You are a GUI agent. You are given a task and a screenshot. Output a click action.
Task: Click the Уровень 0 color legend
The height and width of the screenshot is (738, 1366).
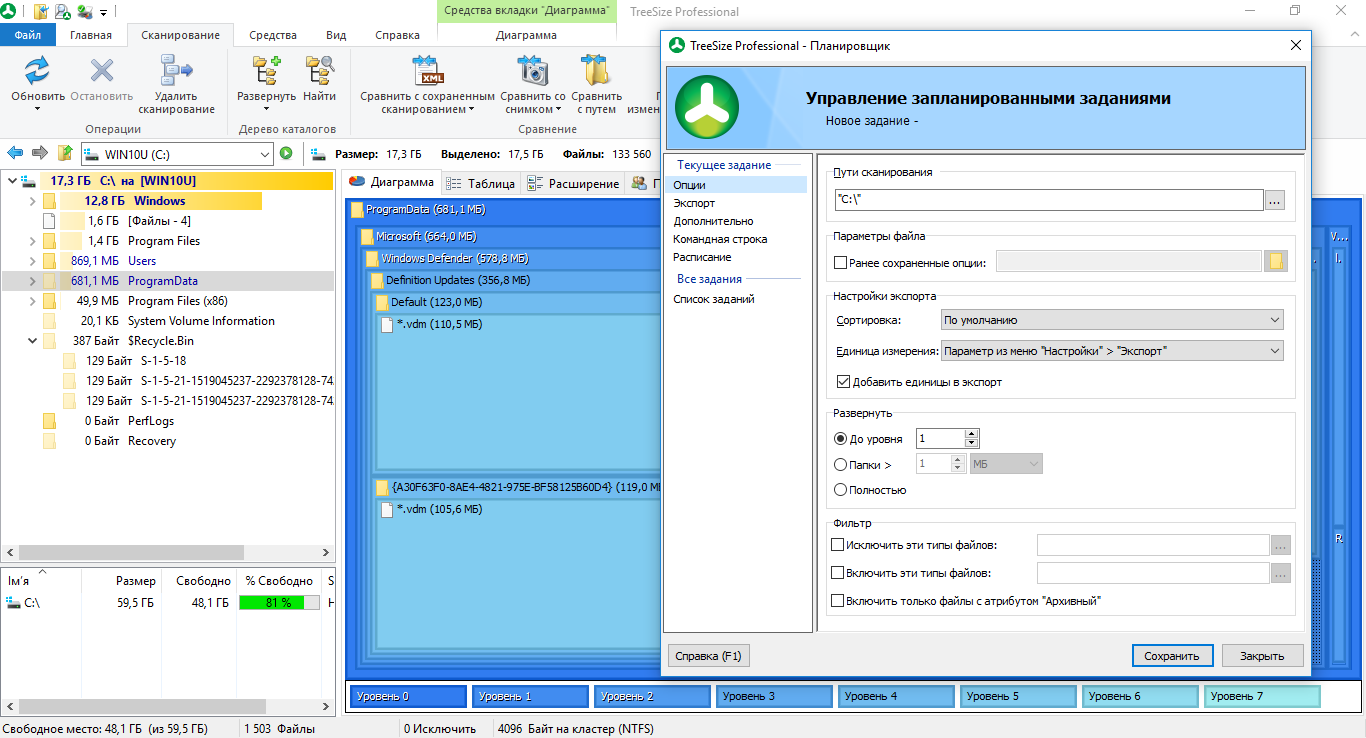coord(408,696)
